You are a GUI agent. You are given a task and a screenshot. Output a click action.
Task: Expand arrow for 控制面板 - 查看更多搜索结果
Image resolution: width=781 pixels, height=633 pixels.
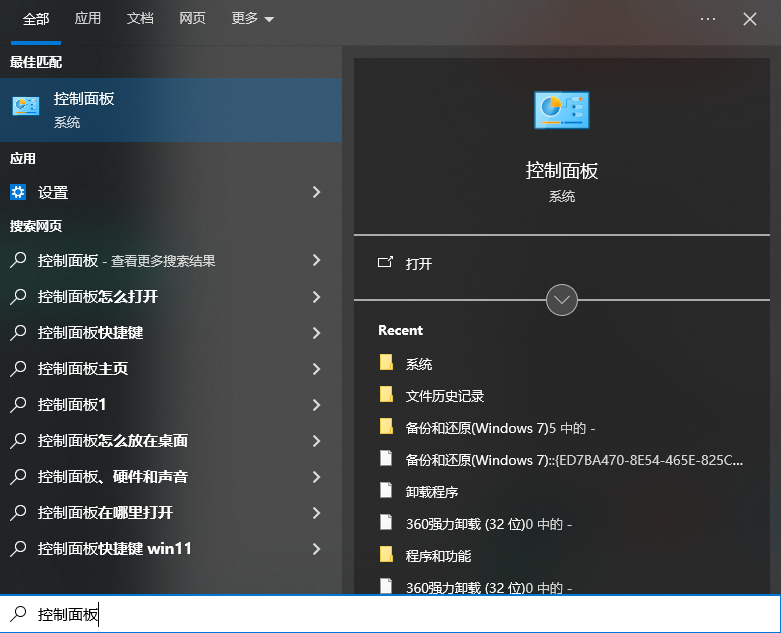(316, 260)
